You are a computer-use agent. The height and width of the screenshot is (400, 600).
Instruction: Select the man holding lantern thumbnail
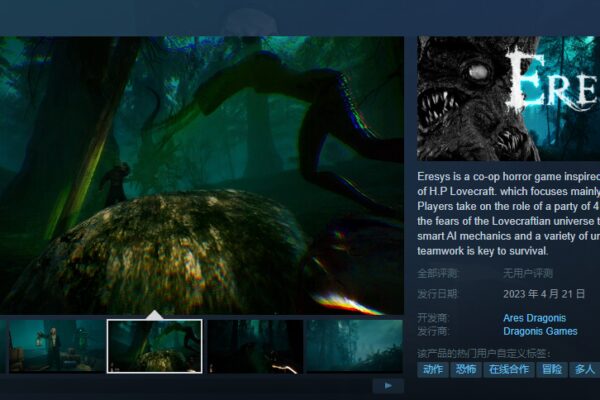(x=57, y=346)
